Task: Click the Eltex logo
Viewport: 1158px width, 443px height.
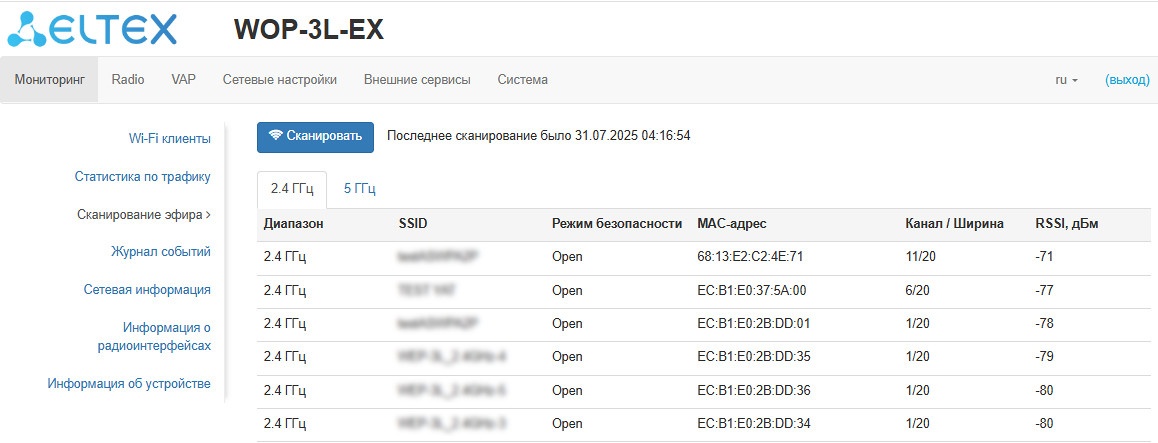Action: click(x=92, y=29)
